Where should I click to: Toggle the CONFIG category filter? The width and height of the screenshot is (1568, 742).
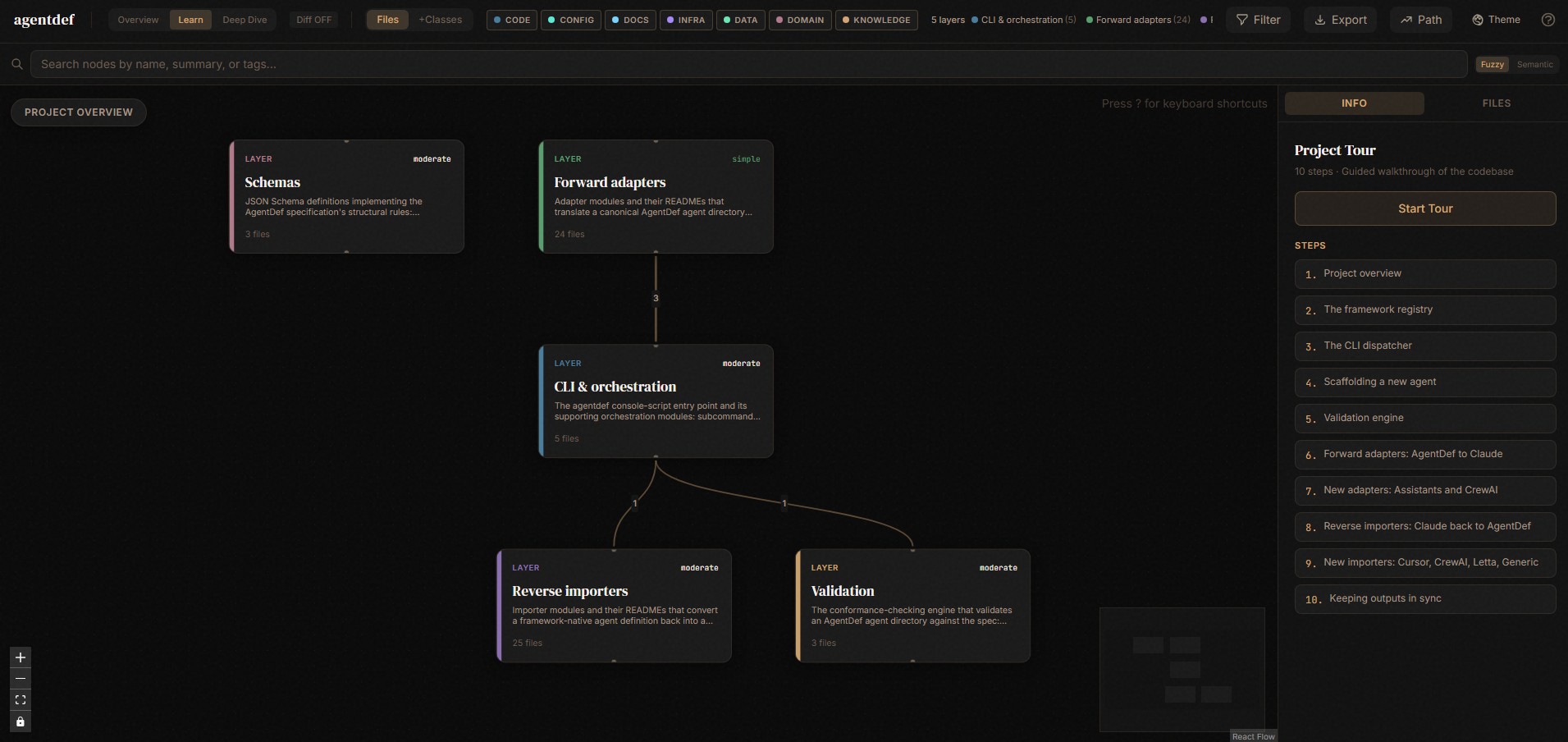point(571,20)
